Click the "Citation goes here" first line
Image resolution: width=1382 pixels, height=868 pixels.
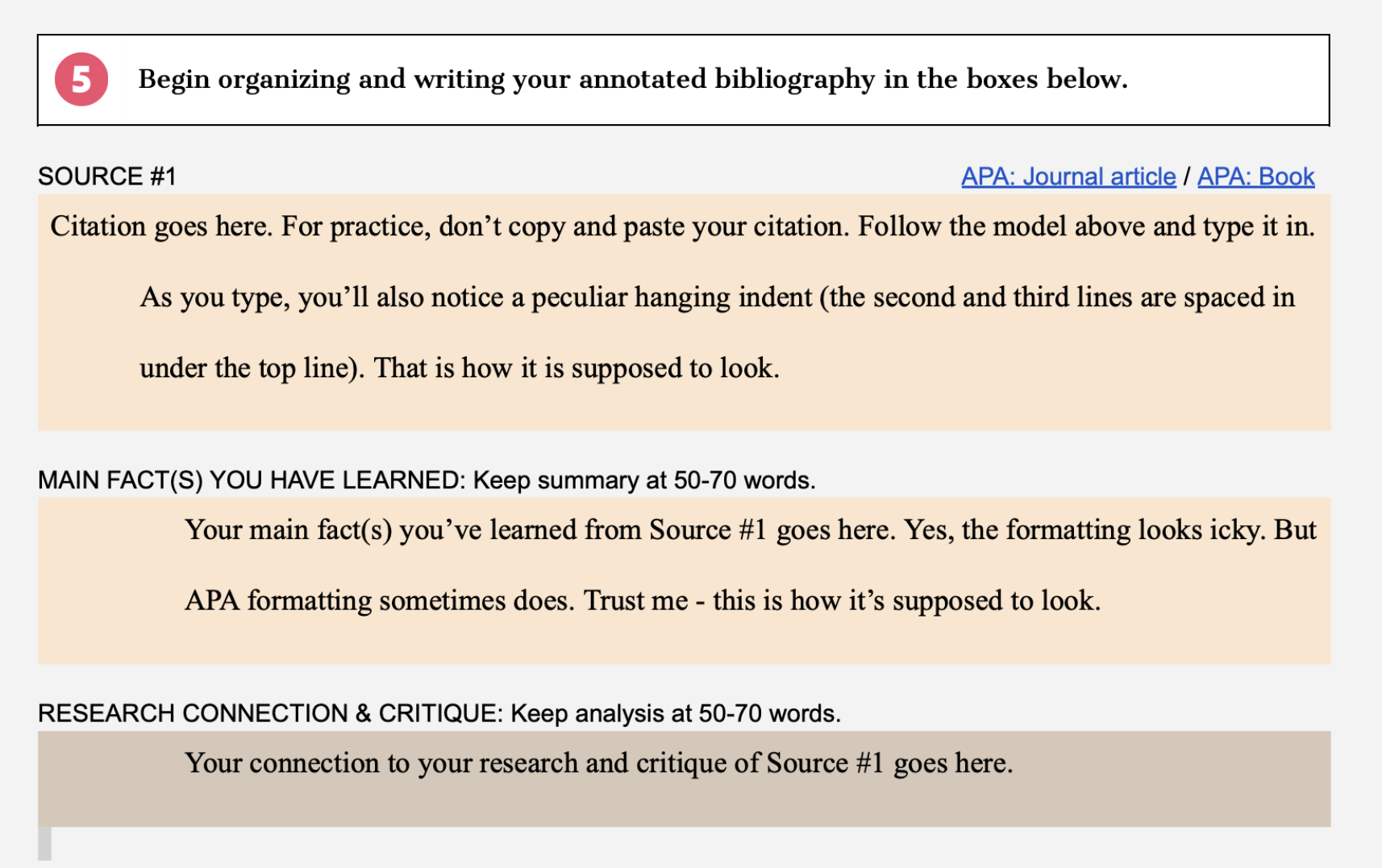click(x=681, y=226)
